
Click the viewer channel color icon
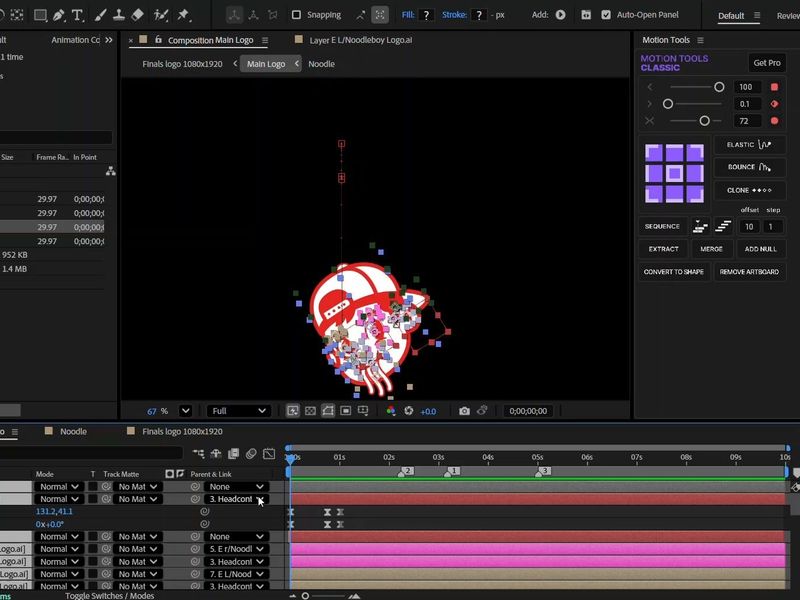[391, 411]
